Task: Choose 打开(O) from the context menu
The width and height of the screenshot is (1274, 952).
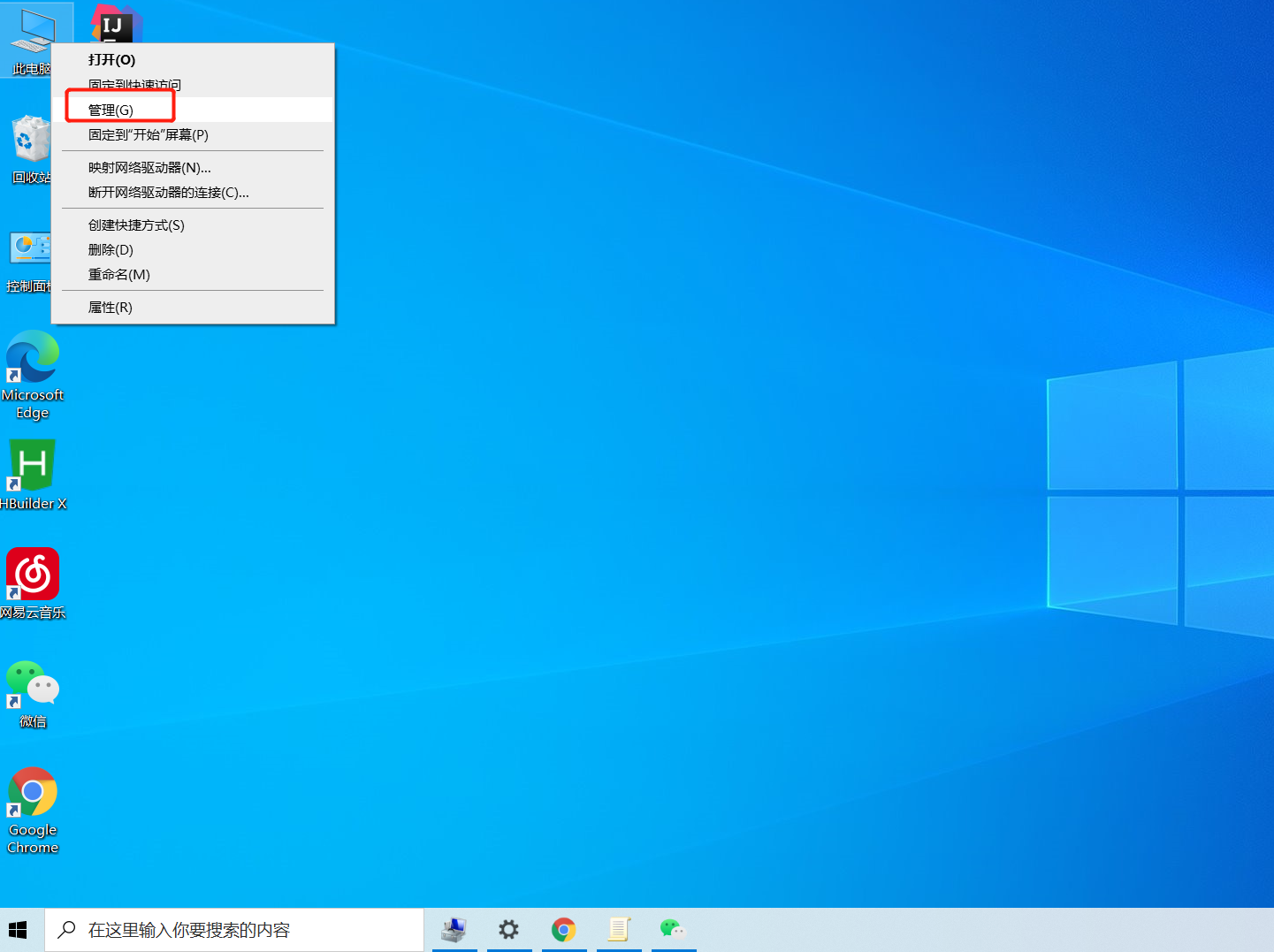Action: [193, 60]
